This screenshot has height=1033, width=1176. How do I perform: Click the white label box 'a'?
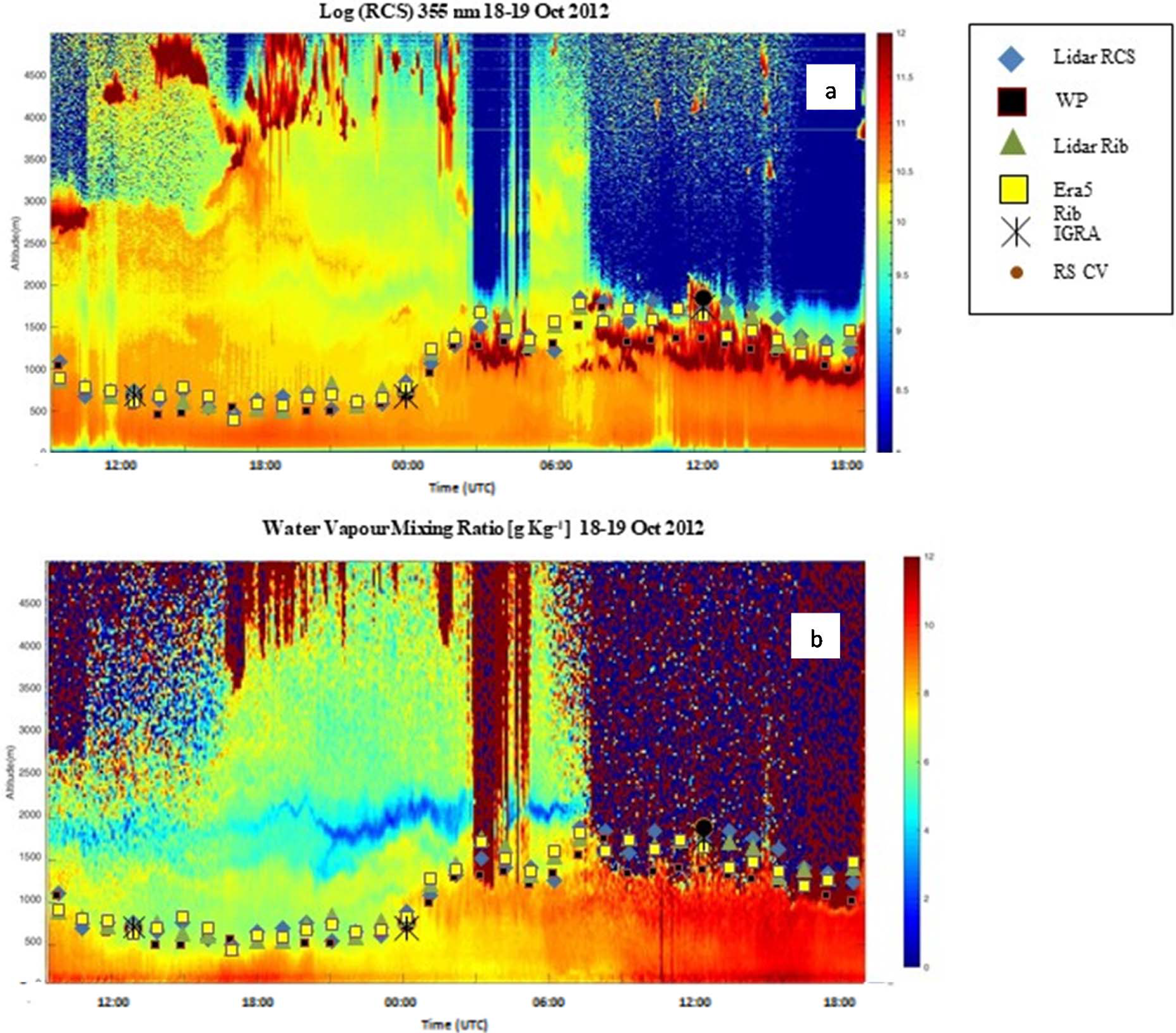point(830,87)
